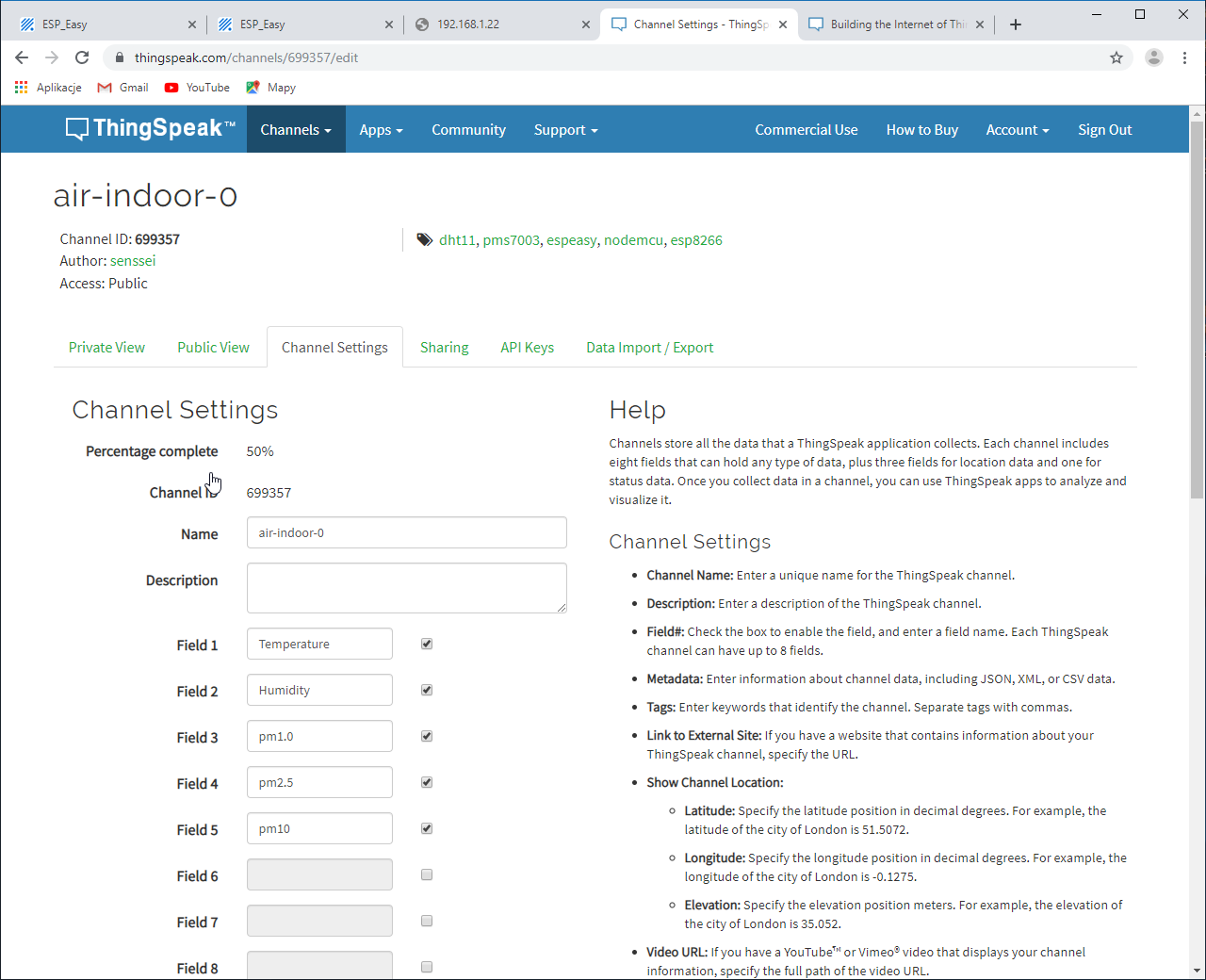The width and height of the screenshot is (1206, 980).
Task: Switch to the Public View tab
Action: click(213, 348)
